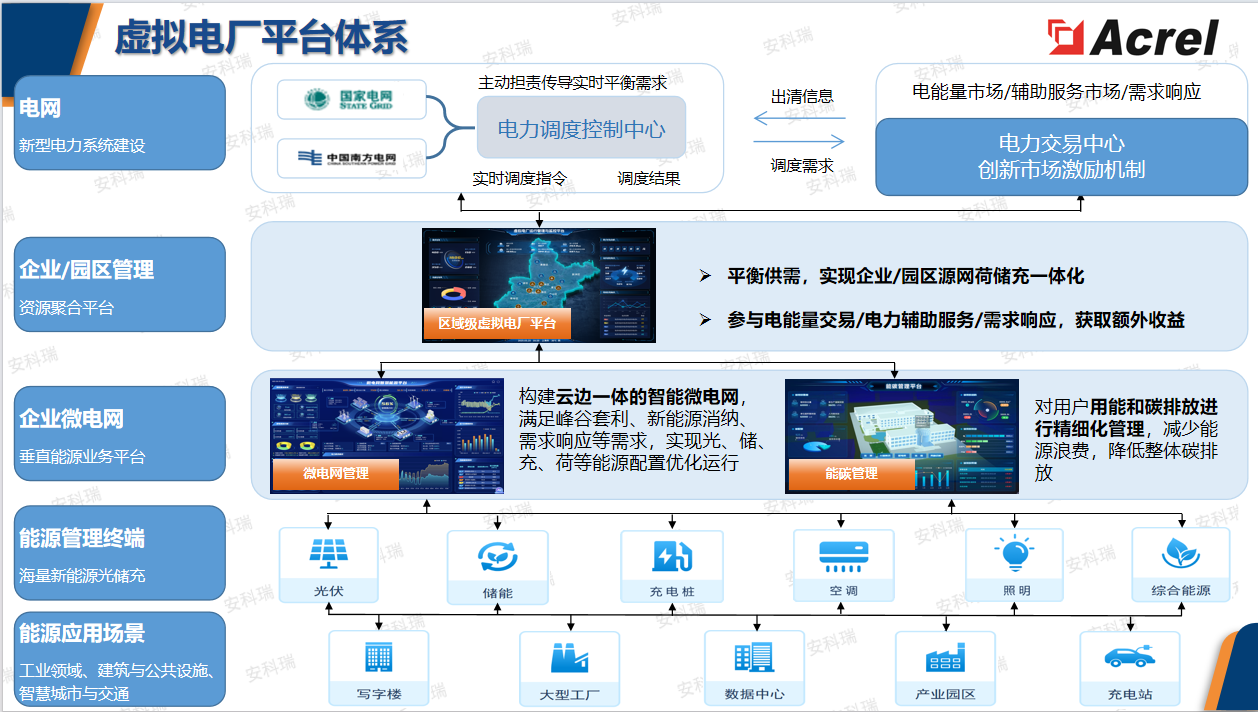
Task: Select the 电网 layer panel
Action: 121,122
